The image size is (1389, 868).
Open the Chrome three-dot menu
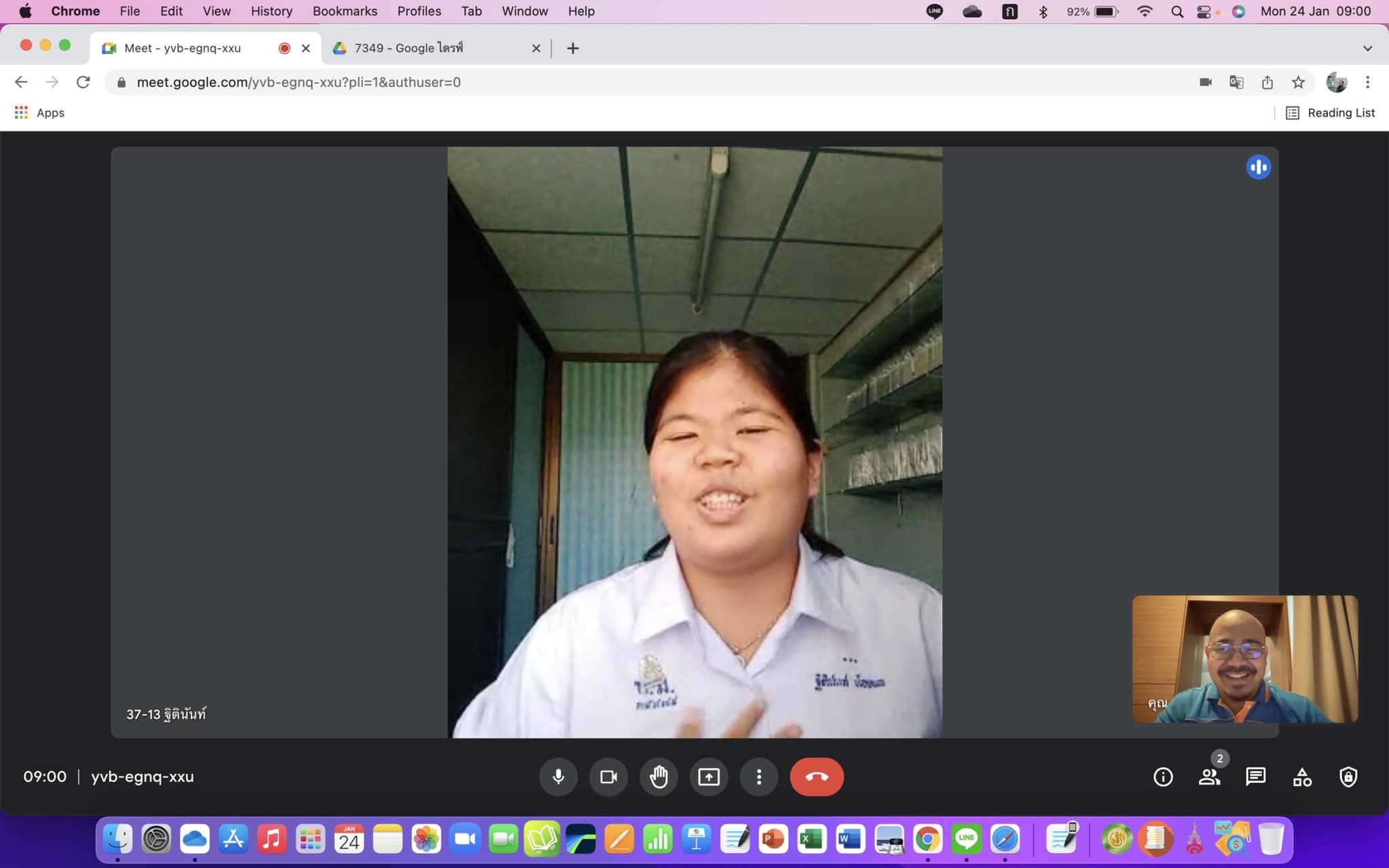(x=1367, y=82)
